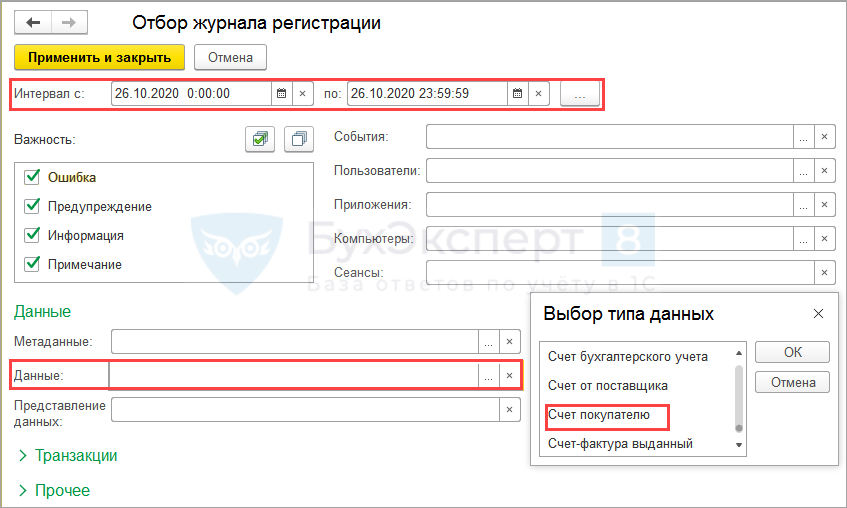Viewport: 847px width, 508px height.
Task: Check all importance levels icon
Action: pos(260,140)
